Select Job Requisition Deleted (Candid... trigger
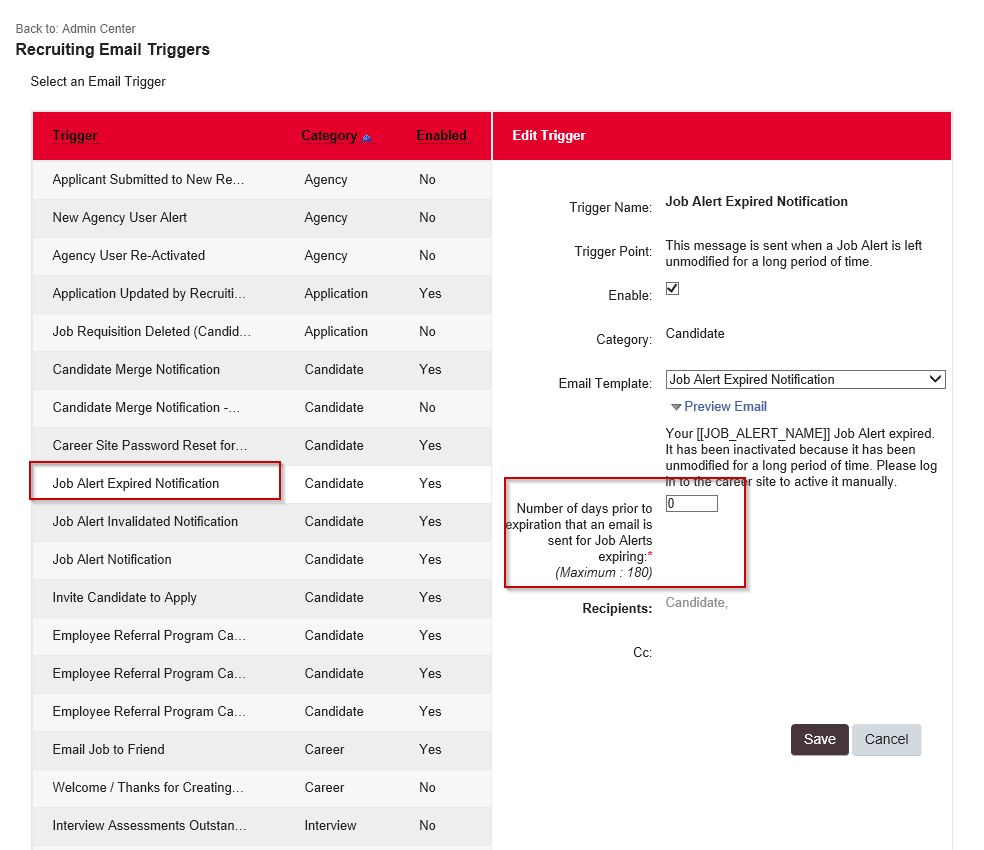The image size is (984, 850). click(151, 331)
